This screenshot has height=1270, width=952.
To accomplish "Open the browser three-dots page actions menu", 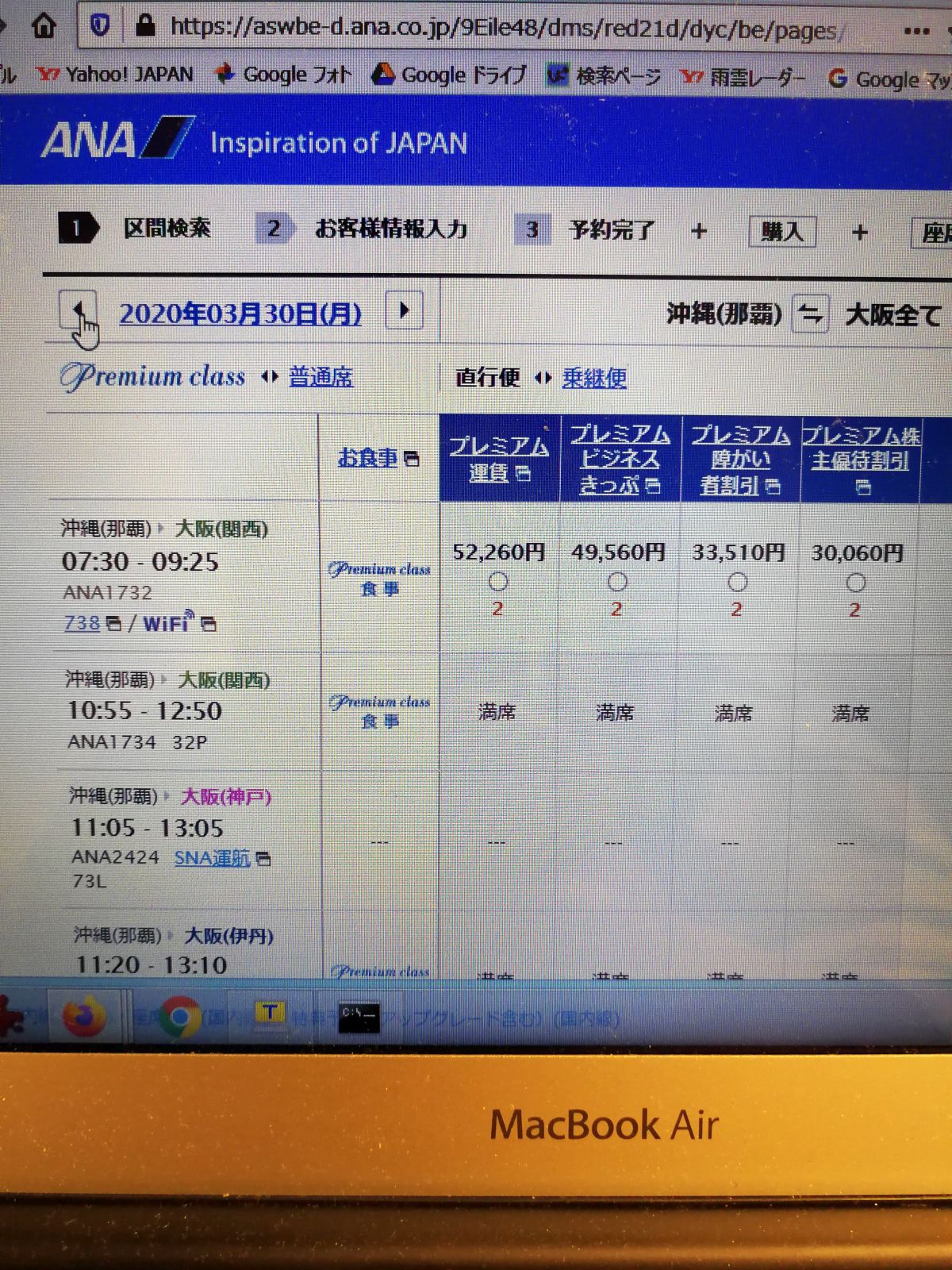I will point(916,31).
